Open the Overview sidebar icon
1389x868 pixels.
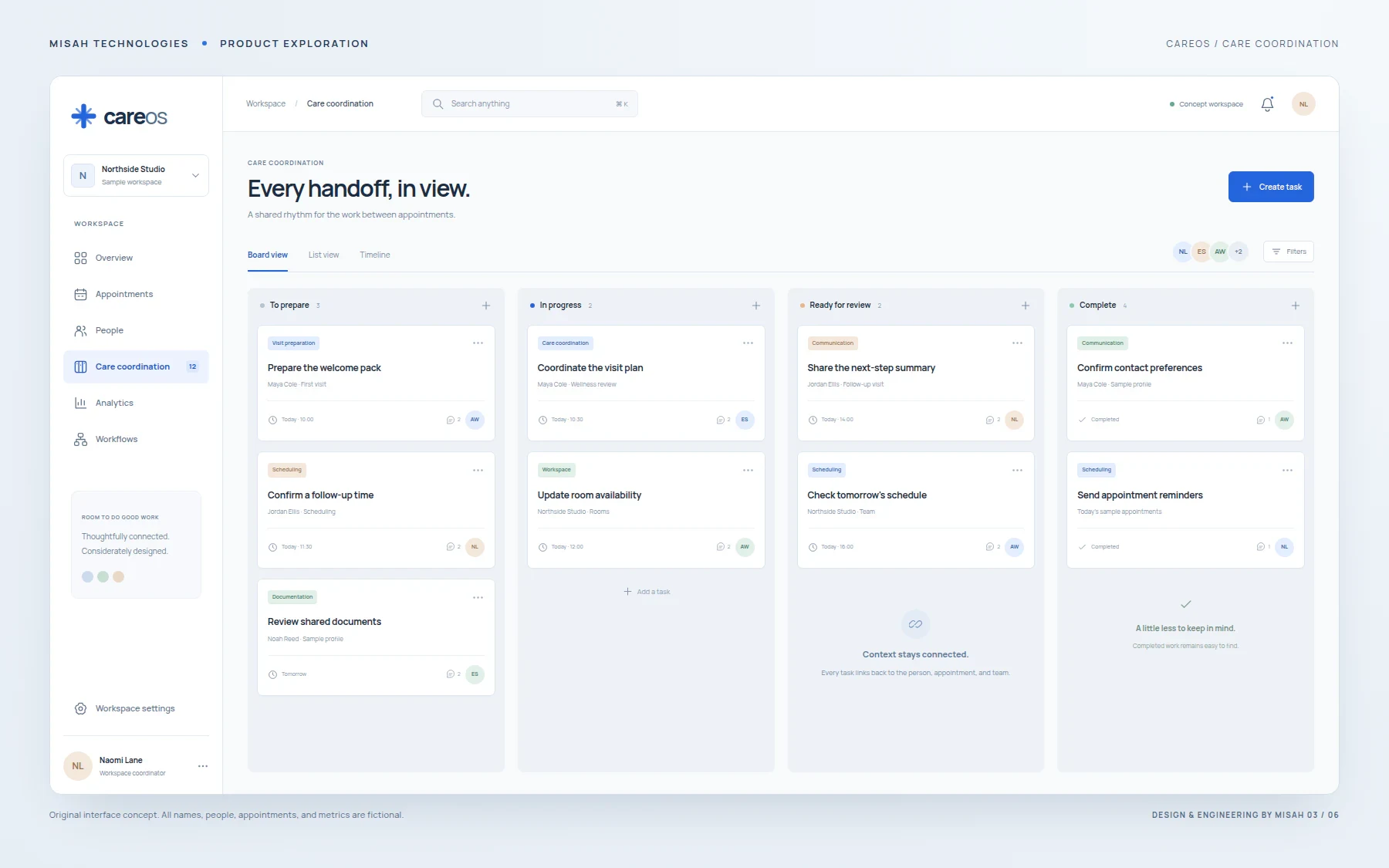pos(80,258)
